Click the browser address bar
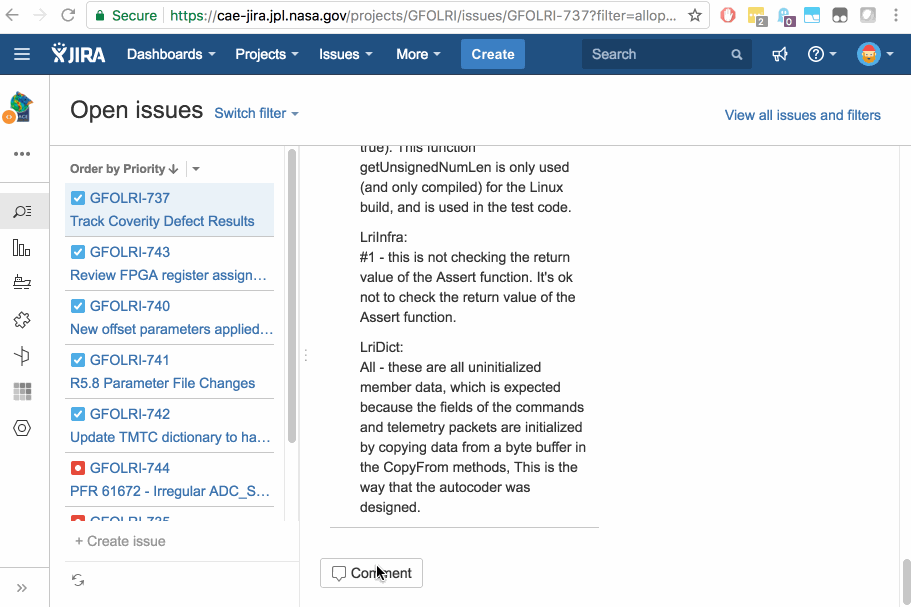The image size is (911, 607). (424, 15)
